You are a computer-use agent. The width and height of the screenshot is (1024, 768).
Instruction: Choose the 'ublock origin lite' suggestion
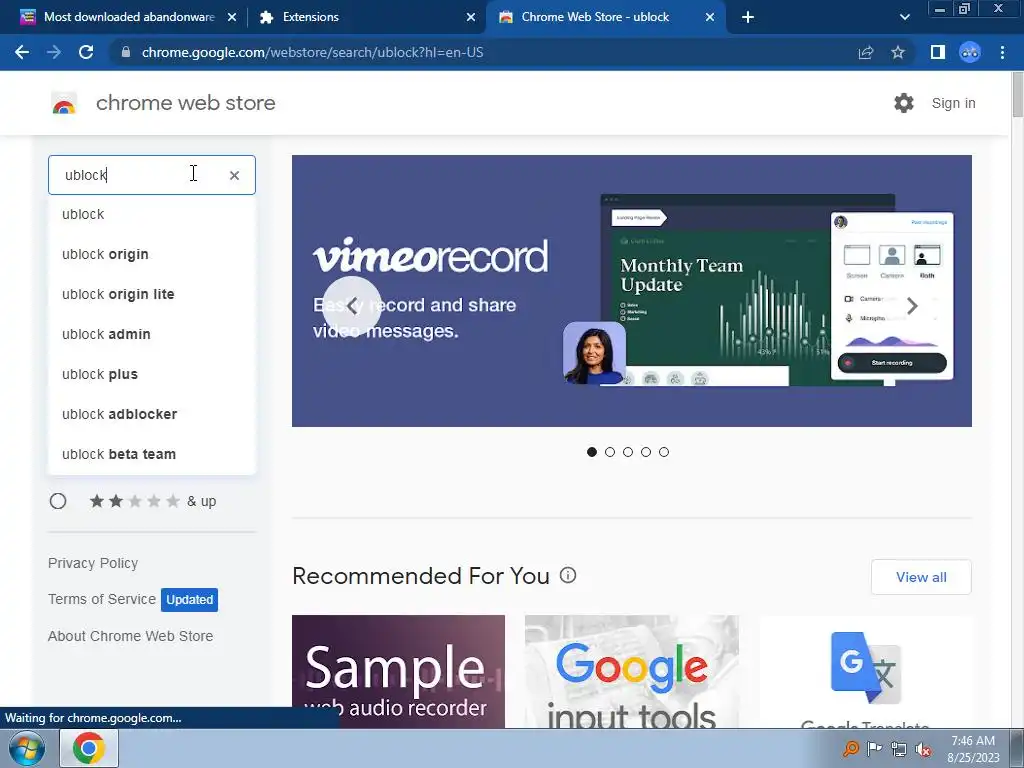point(152,294)
